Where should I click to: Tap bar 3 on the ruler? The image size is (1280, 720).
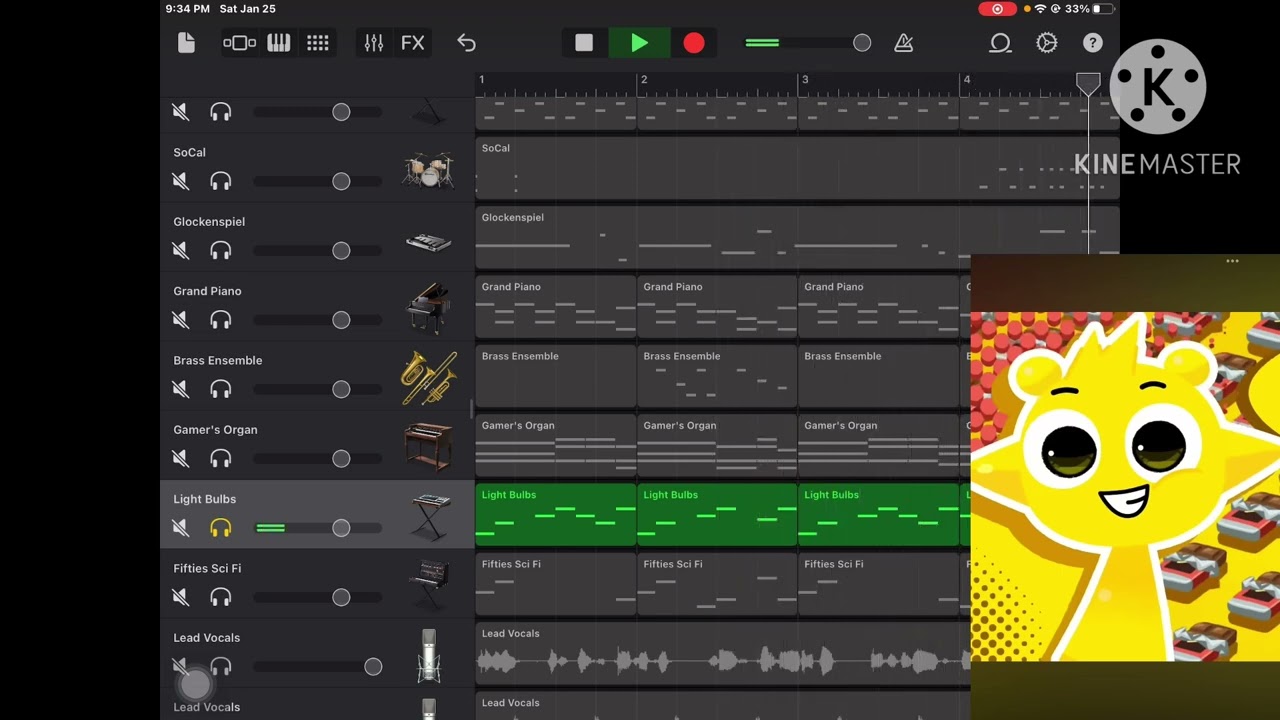tap(805, 80)
